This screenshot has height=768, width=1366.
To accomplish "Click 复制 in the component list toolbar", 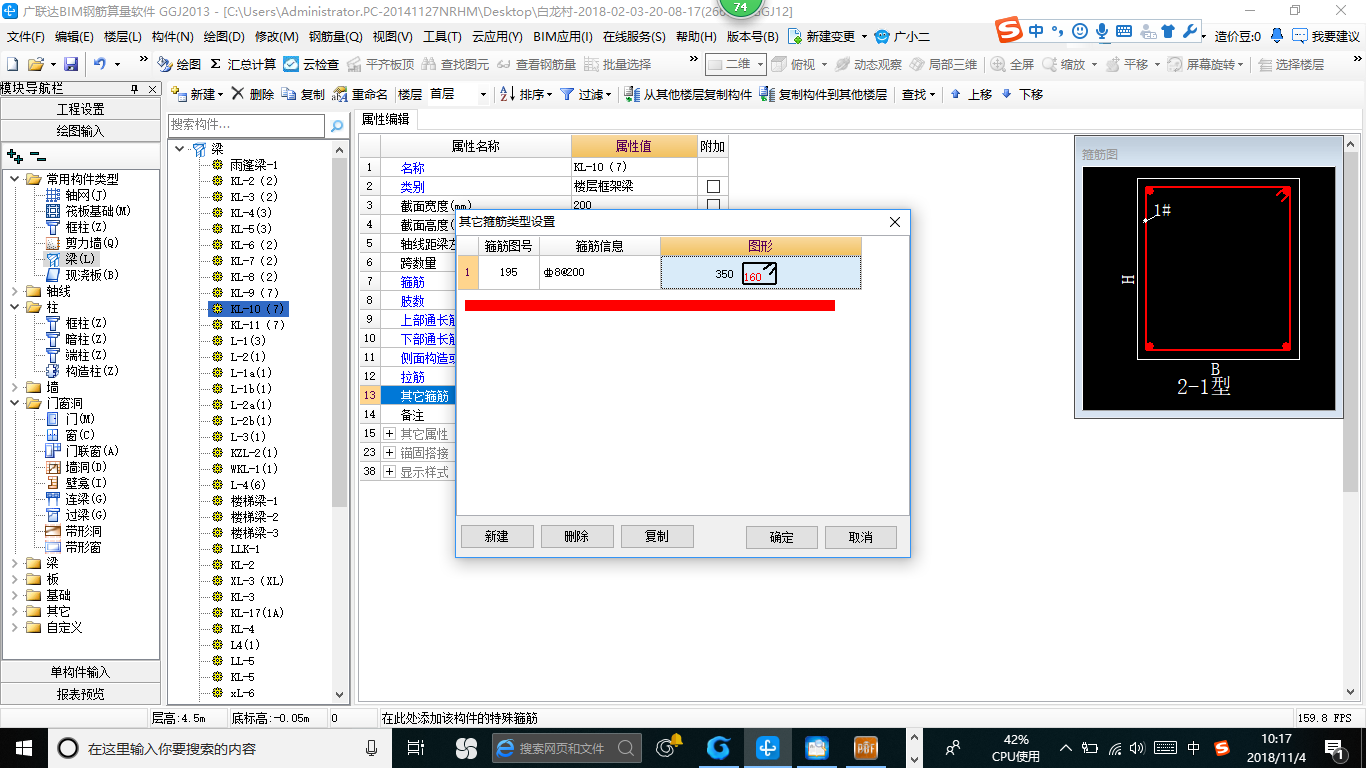I will pos(303,94).
